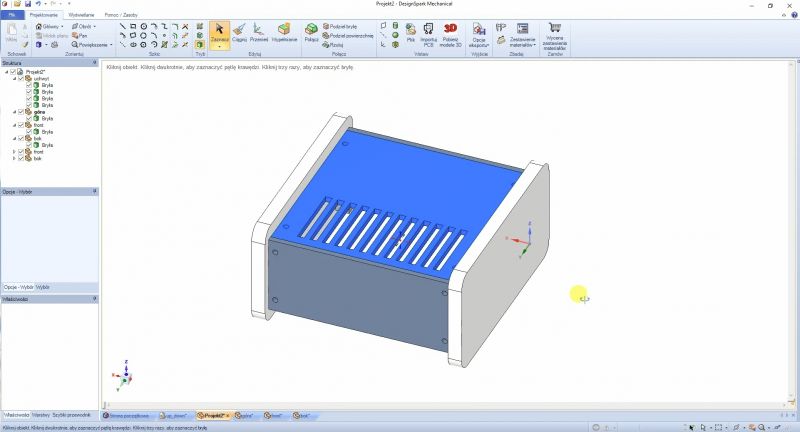Collapse the uchwyt tree node
This screenshot has width=800, height=432.
tap(14, 79)
